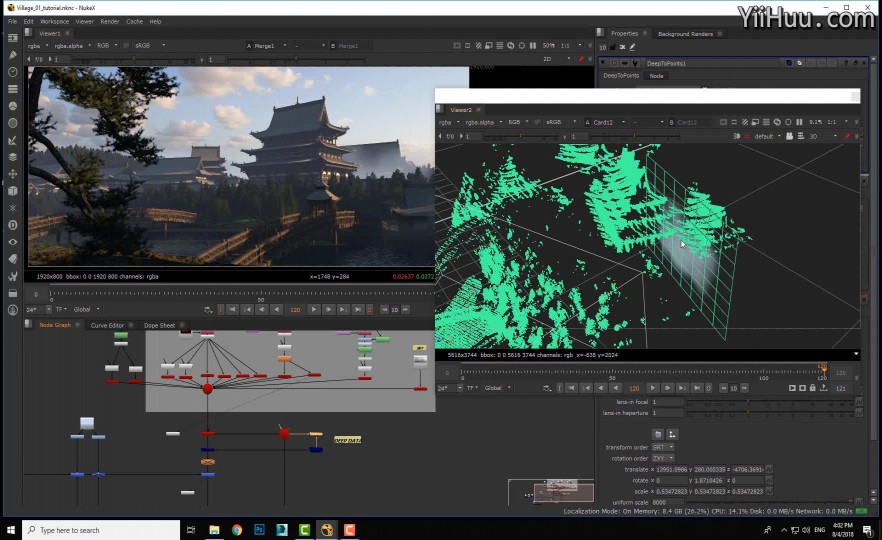This screenshot has width=882, height=540.
Task: Go to last frame in Viewer2 timeline
Action: click(696, 388)
